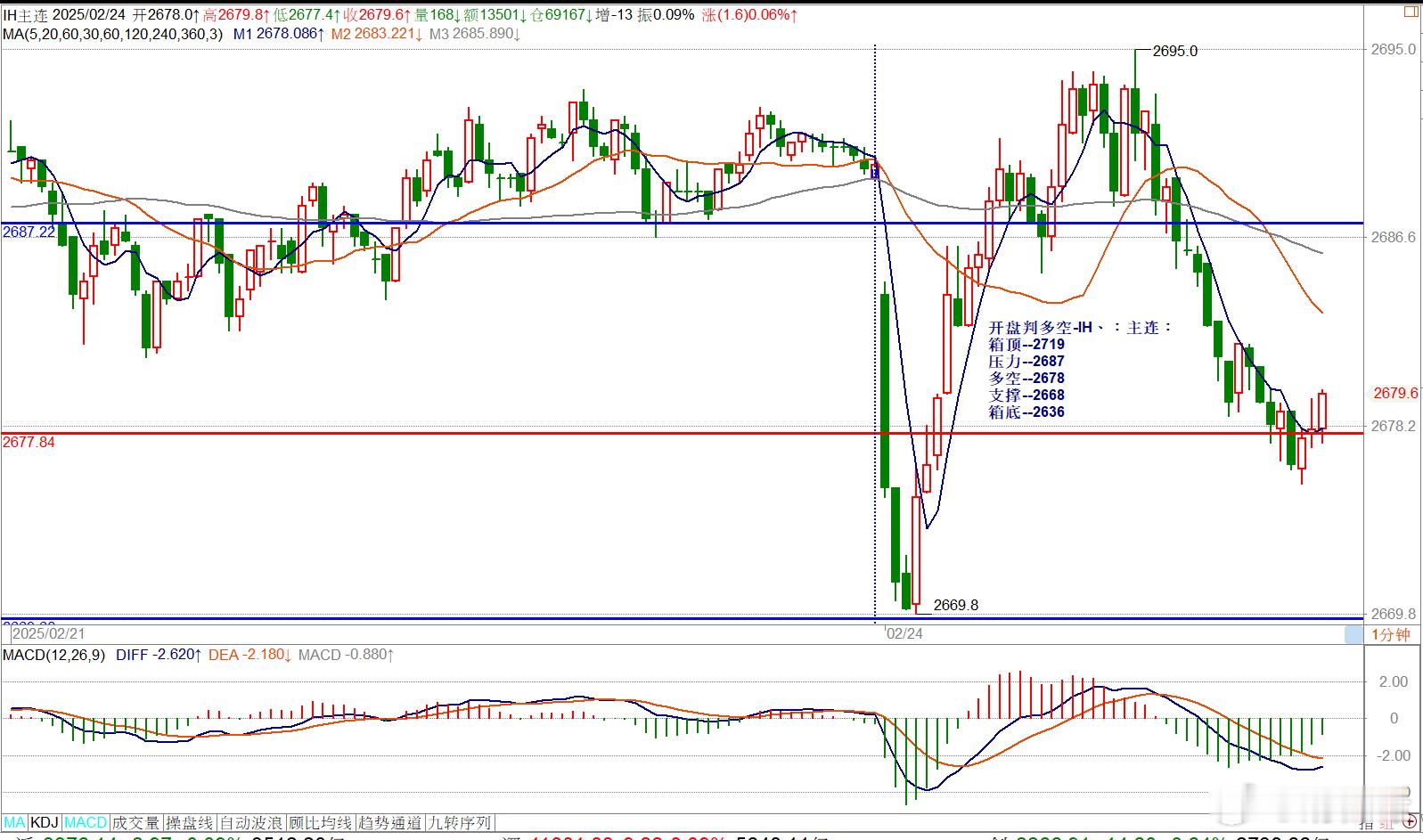Click the DEA -2.180 value
Image resolution: width=1423 pixels, height=840 pixels.
(x=250, y=655)
